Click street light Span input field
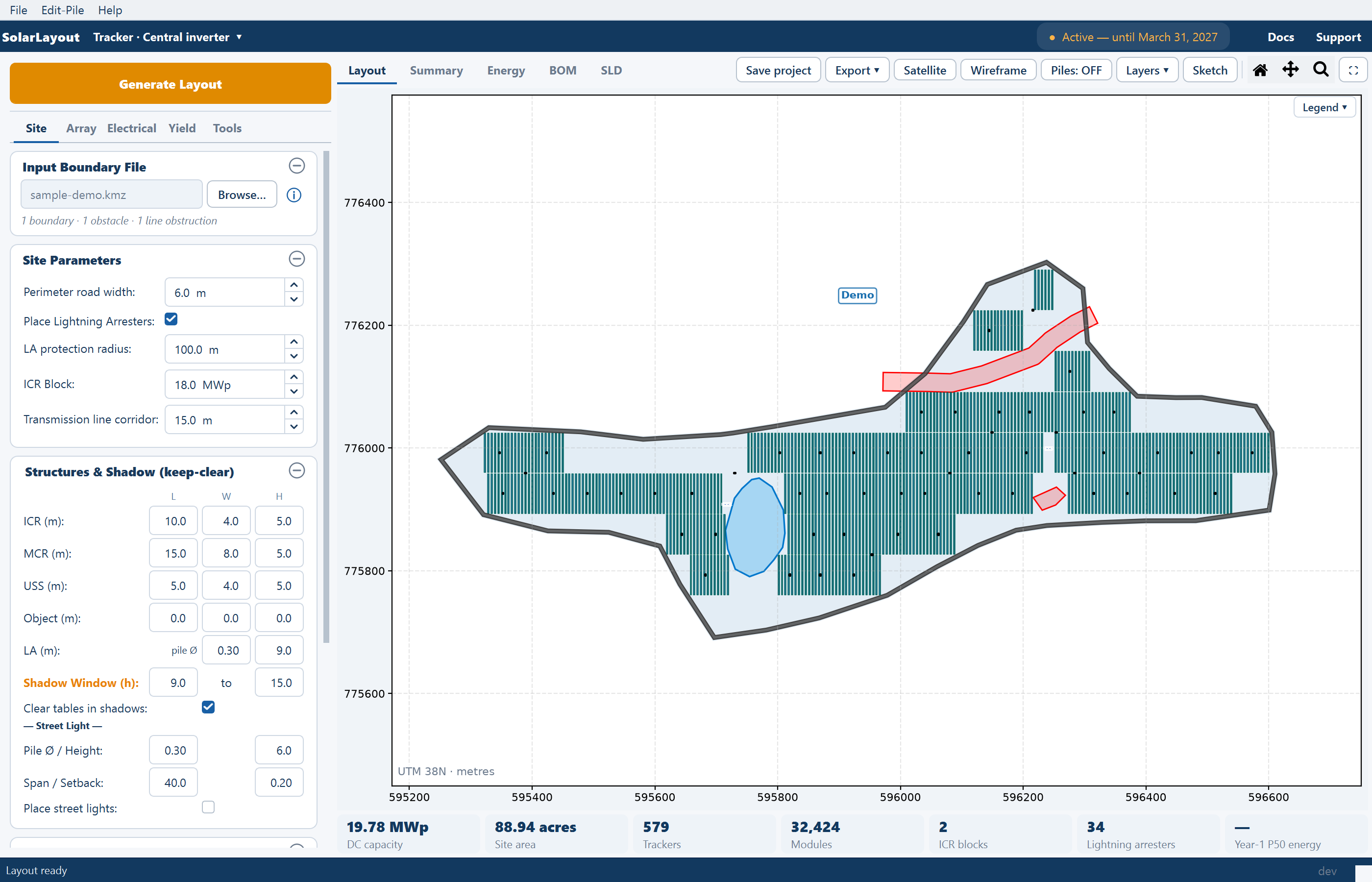 pyautogui.click(x=173, y=783)
